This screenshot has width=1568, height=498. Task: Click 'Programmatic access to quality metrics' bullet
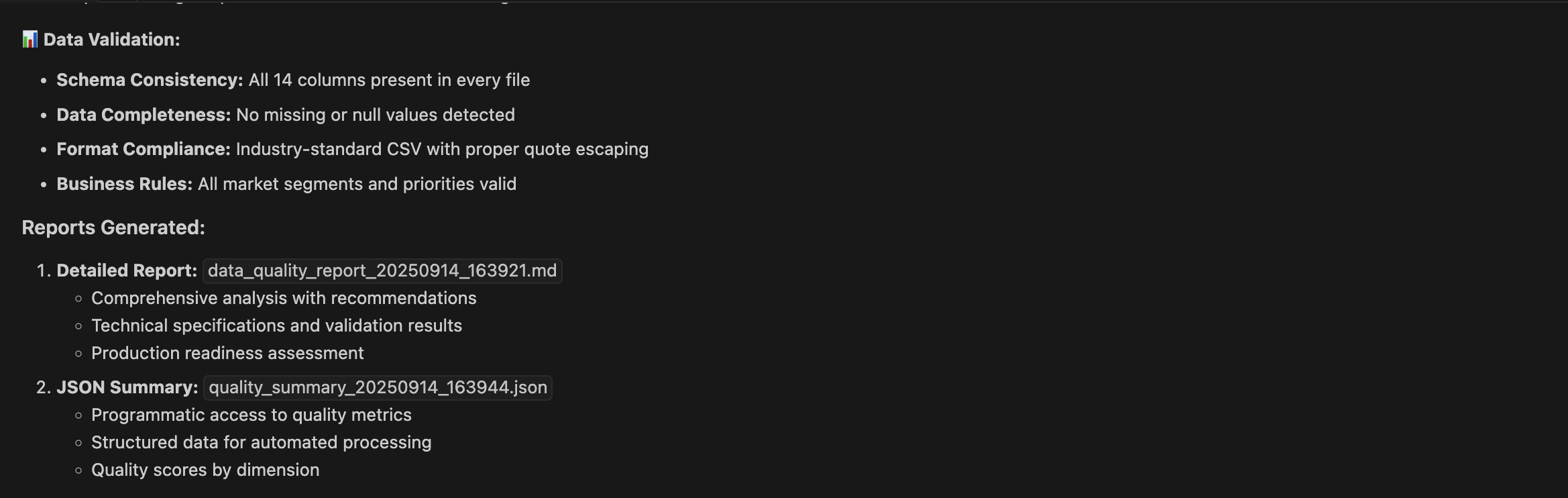251,415
